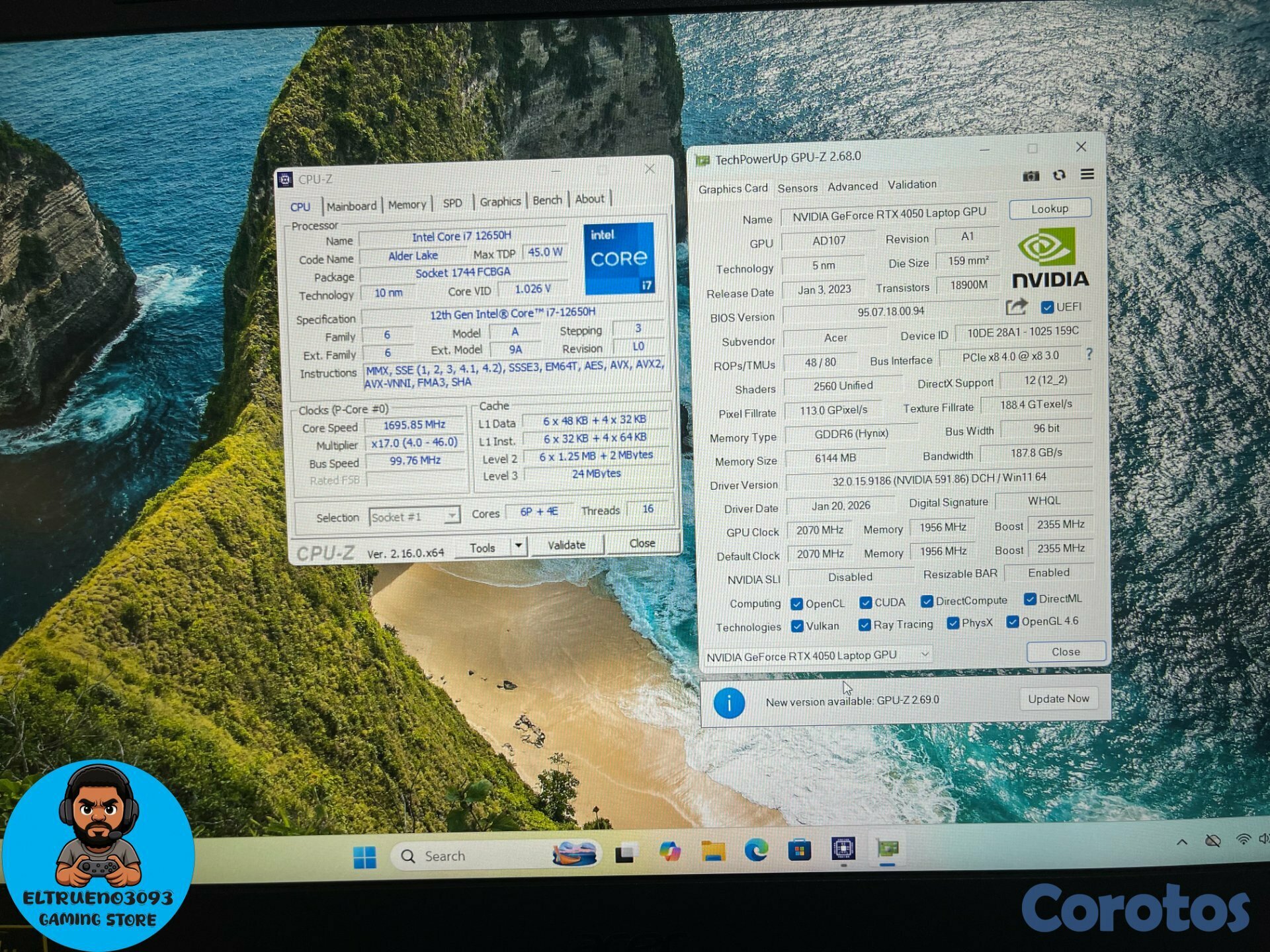1270x952 pixels.
Task: Click GPU-Z screenshot camera icon
Action: pyautogui.click(x=1031, y=176)
